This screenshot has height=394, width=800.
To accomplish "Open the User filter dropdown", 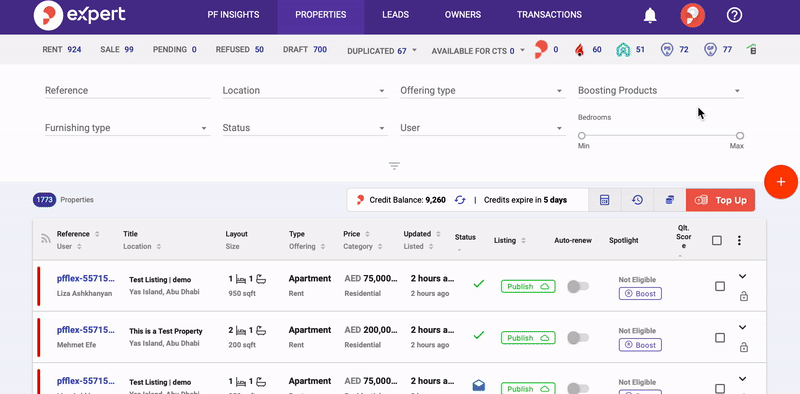I will pyautogui.click(x=483, y=128).
